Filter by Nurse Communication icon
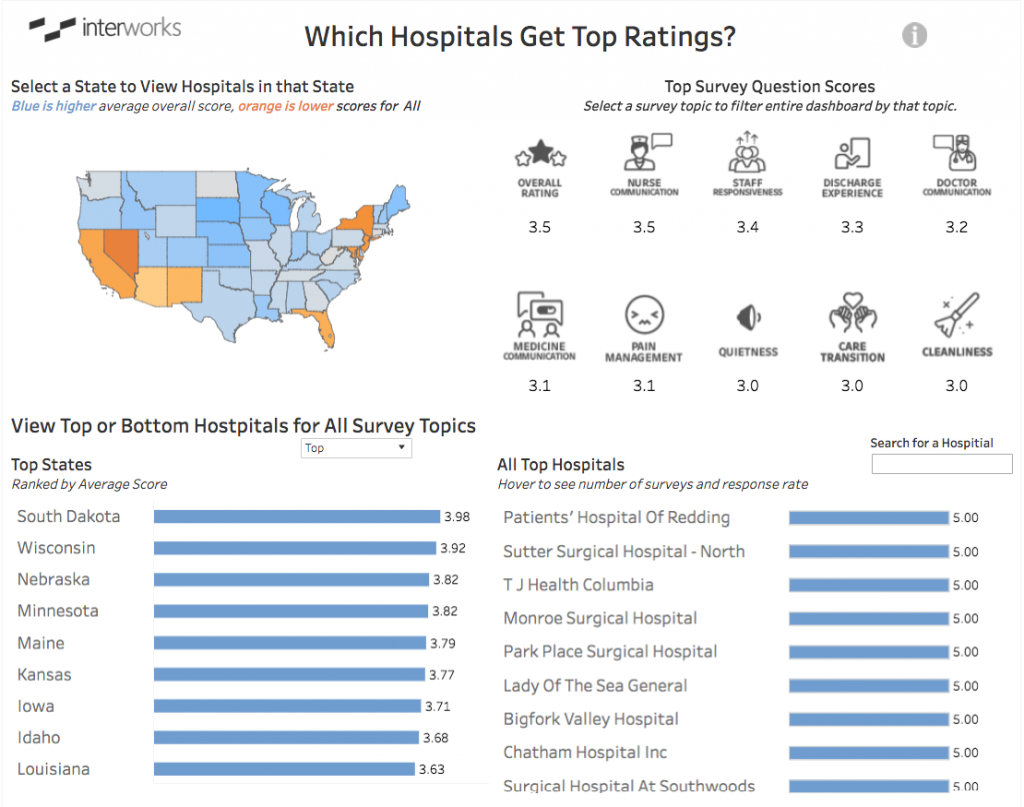Viewport: 1024px width, 807px height. [646, 152]
